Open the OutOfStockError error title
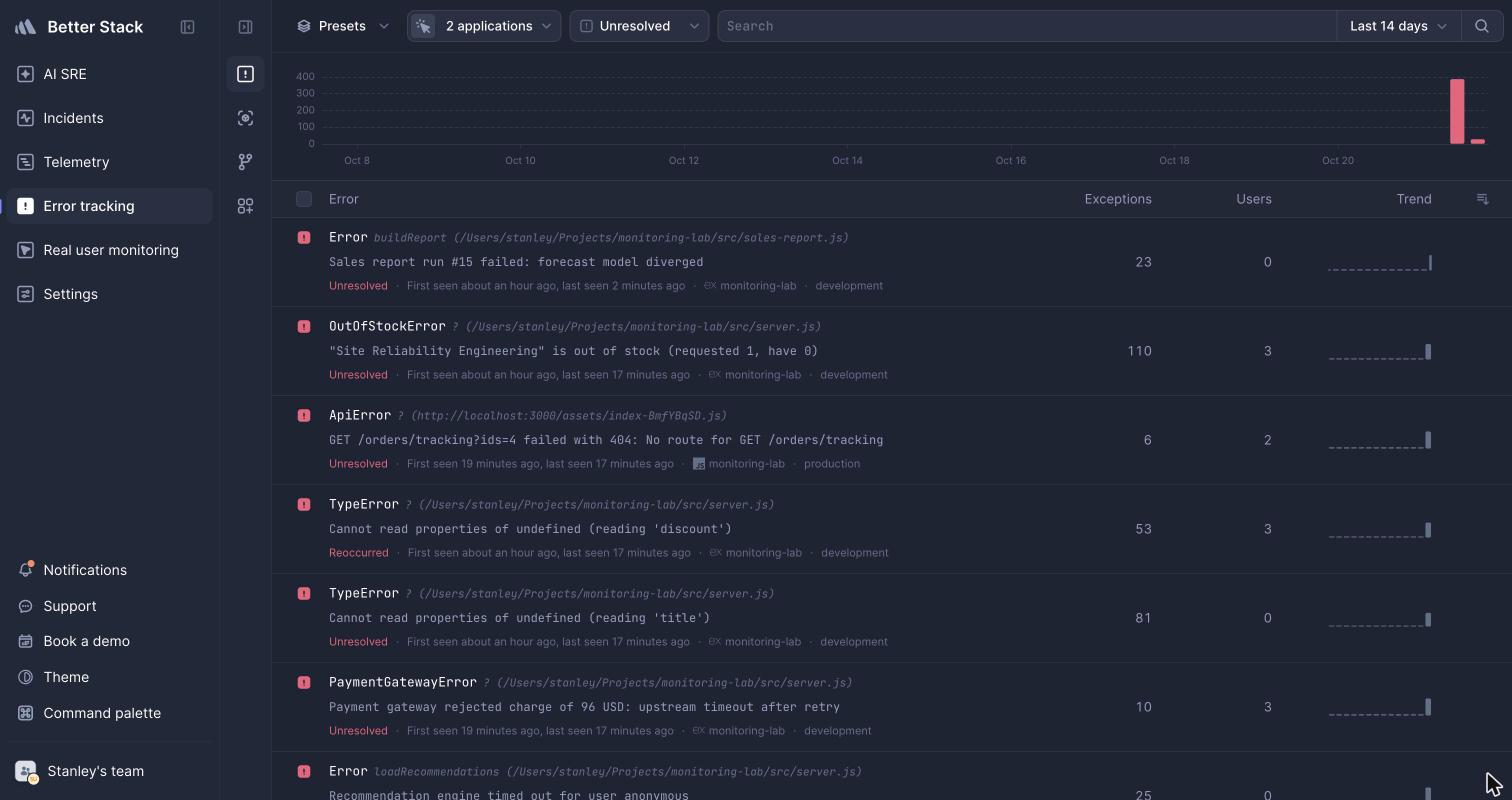 pos(387,326)
